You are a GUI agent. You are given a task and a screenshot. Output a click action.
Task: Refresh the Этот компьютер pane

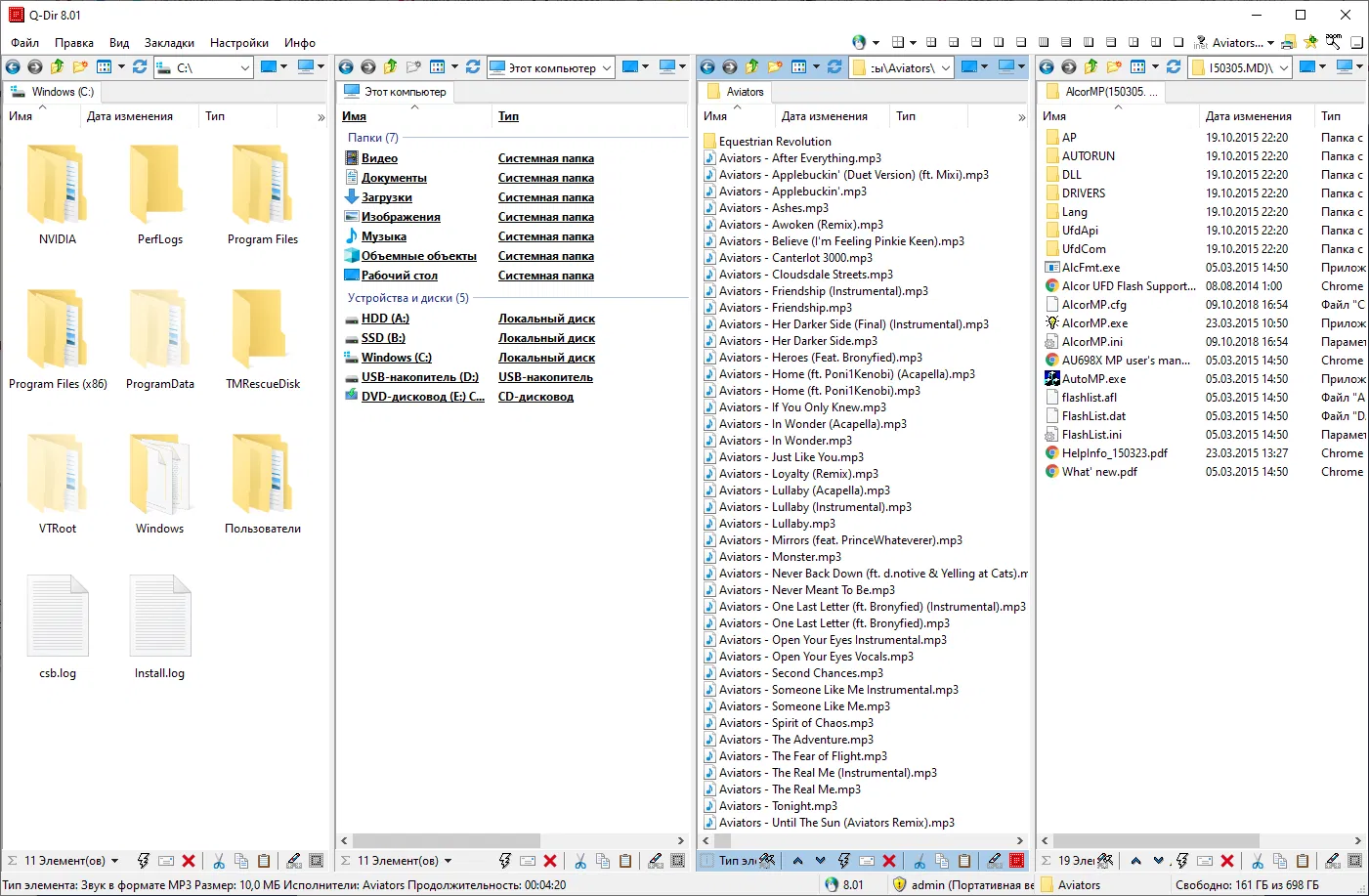[x=473, y=67]
